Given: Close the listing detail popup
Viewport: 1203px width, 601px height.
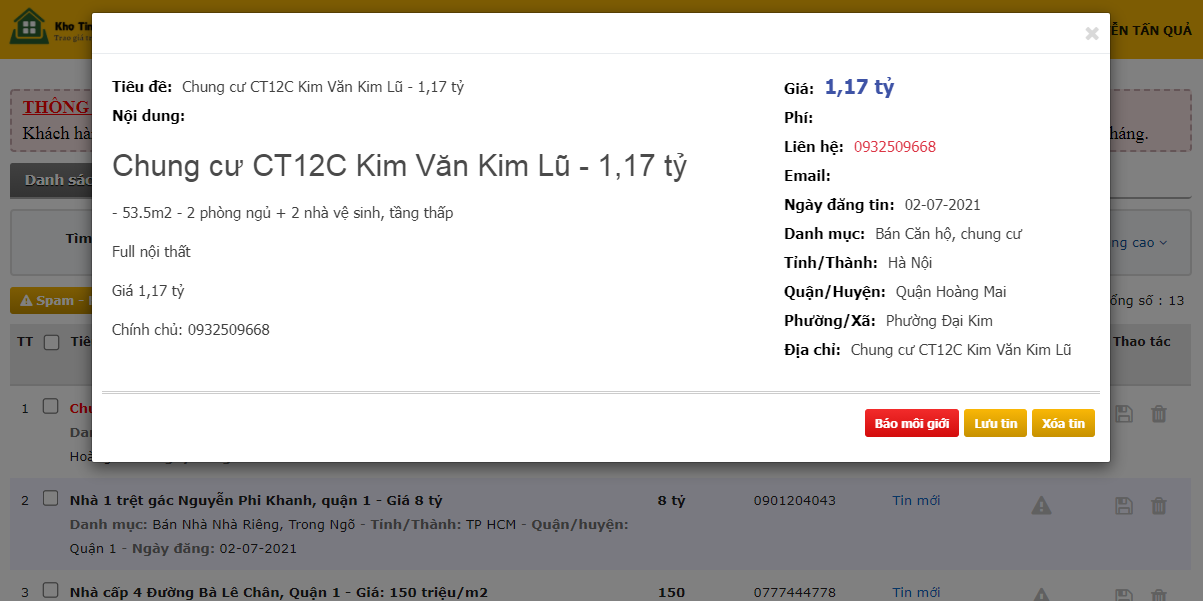Looking at the screenshot, I should 1091,34.
